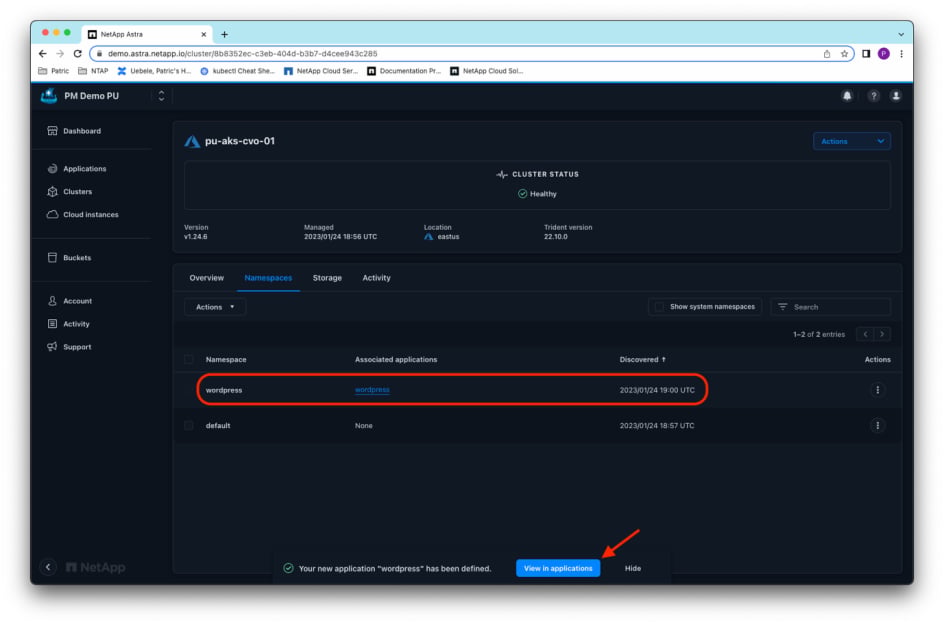The image size is (944, 625).
Task: Click the notifications bell icon
Action: coord(846,96)
